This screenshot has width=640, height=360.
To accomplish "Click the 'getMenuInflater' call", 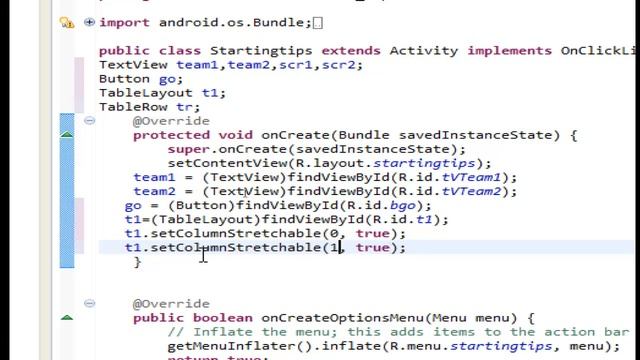I will 231,346.
